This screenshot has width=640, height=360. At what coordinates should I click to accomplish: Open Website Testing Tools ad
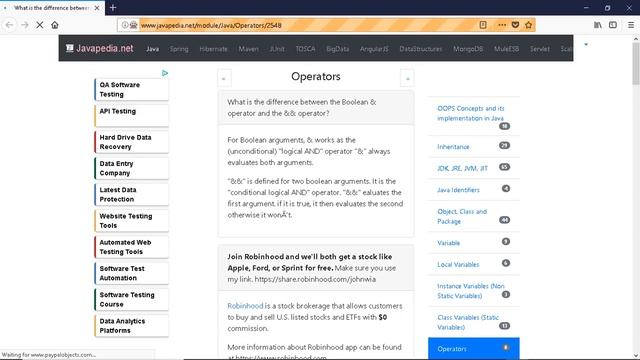131,221
